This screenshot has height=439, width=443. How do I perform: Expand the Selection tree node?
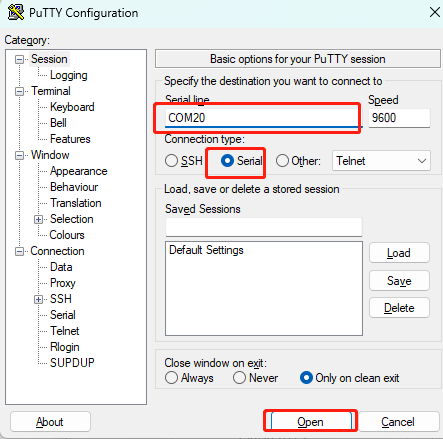[x=38, y=219]
